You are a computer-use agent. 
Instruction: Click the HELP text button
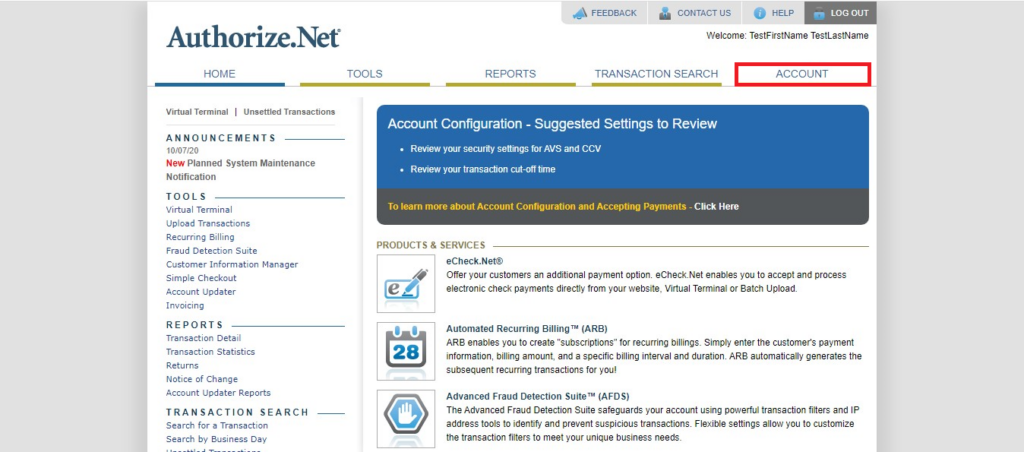(783, 13)
